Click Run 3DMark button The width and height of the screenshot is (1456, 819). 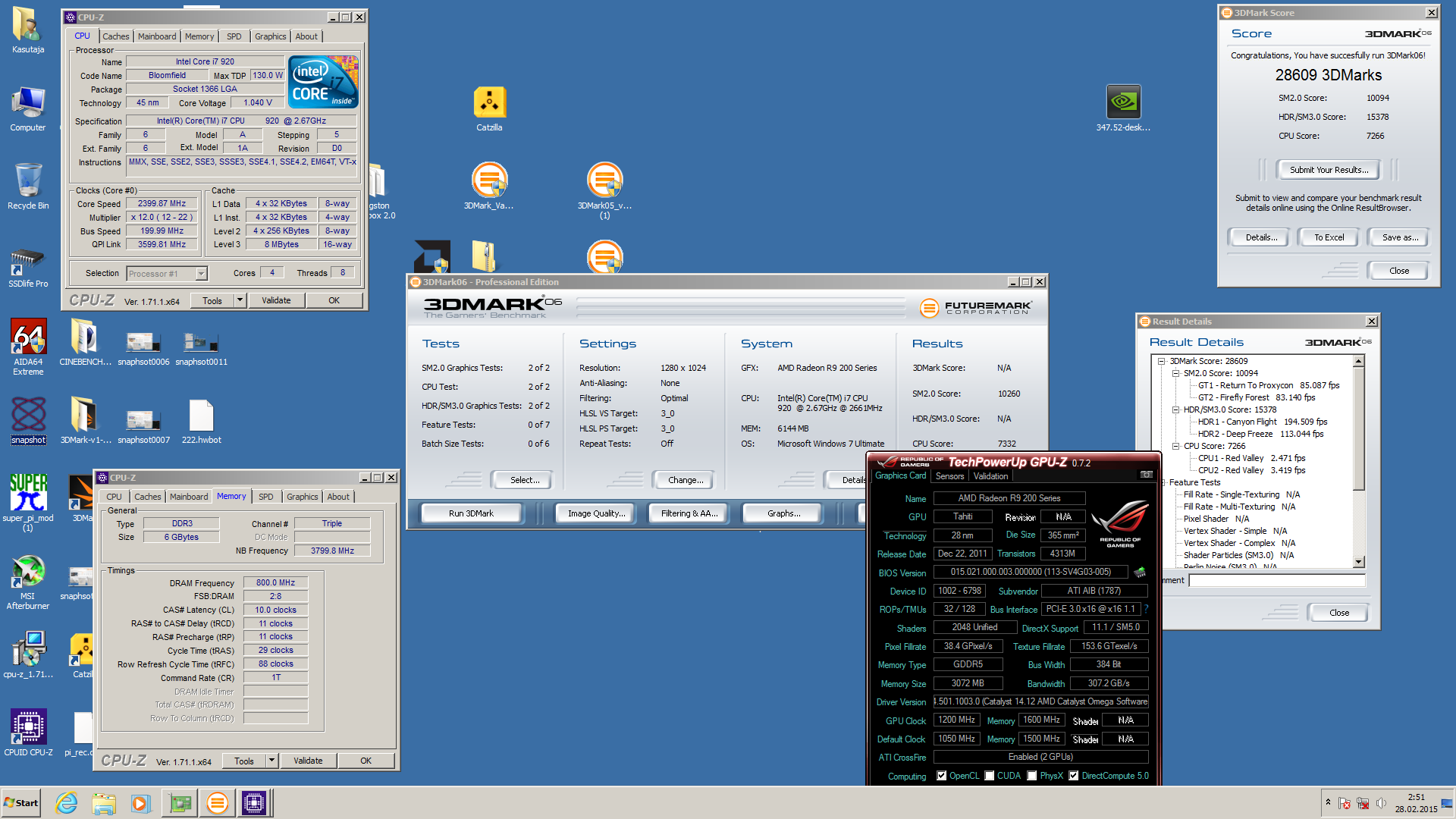click(x=471, y=513)
